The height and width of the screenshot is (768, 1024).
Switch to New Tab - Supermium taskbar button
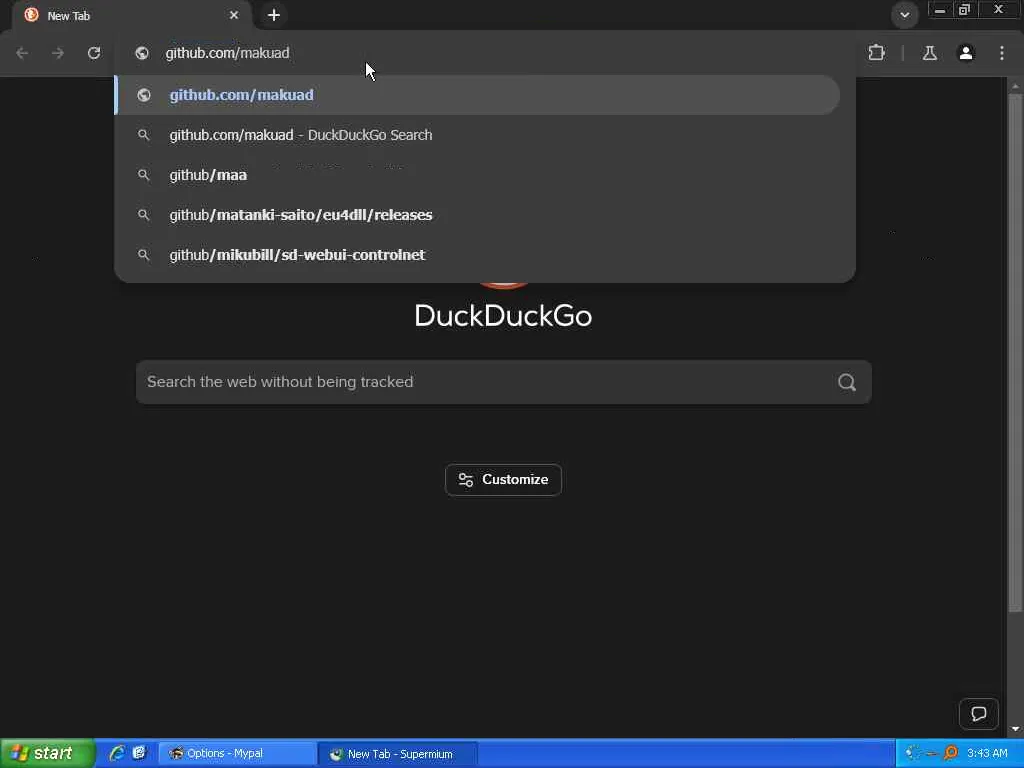coord(398,754)
